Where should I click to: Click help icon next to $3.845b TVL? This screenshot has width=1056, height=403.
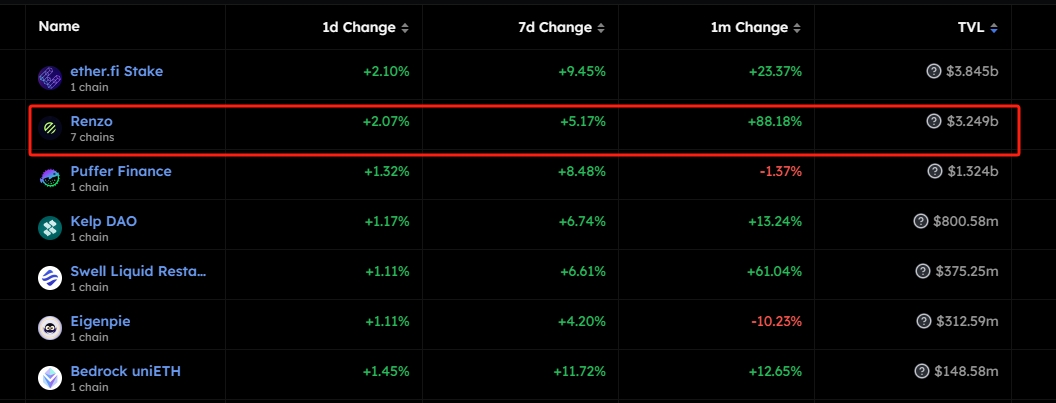[934, 71]
